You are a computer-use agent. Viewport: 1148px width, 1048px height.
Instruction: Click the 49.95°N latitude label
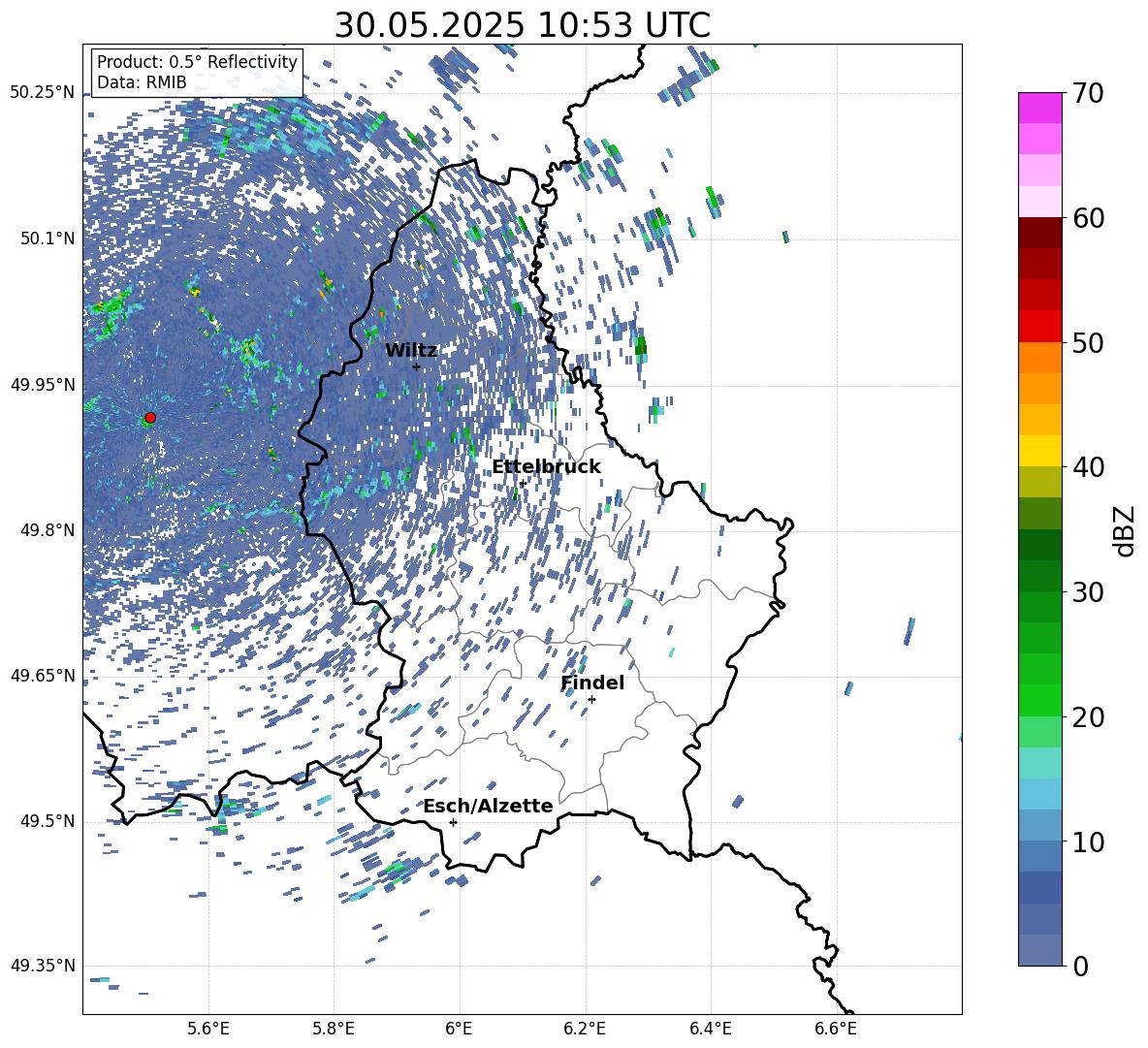tap(43, 385)
